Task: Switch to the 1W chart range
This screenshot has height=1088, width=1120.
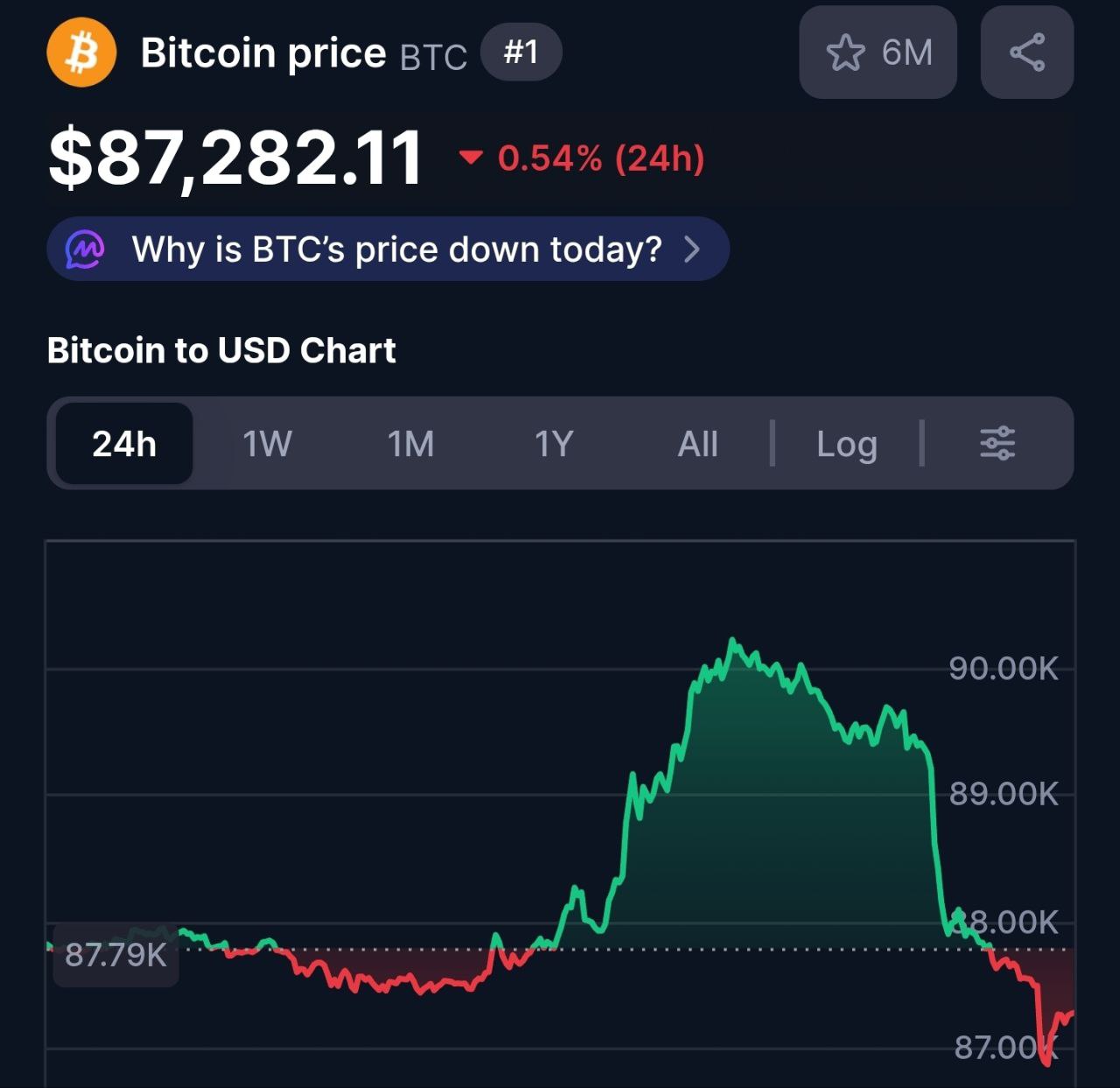Action: (267, 444)
